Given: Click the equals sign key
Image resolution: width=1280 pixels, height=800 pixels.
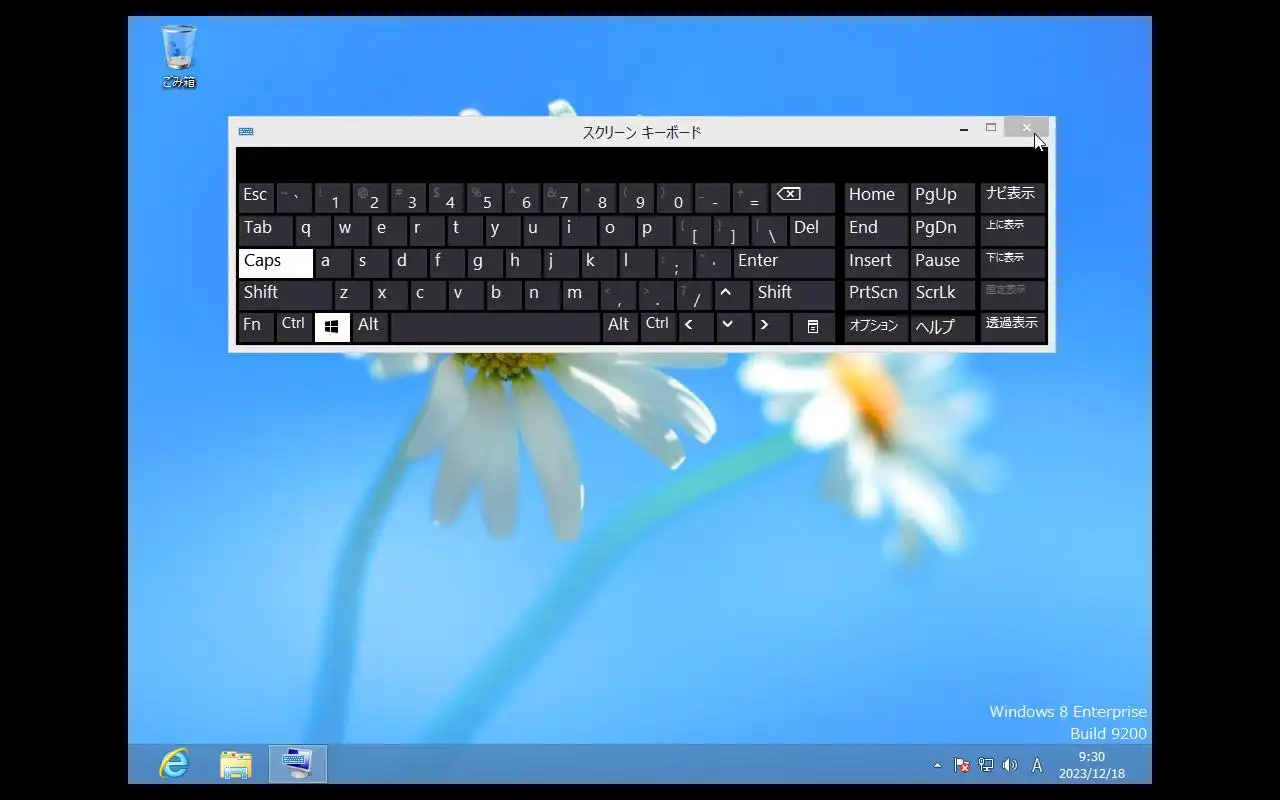Looking at the screenshot, I should pyautogui.click(x=750, y=197).
